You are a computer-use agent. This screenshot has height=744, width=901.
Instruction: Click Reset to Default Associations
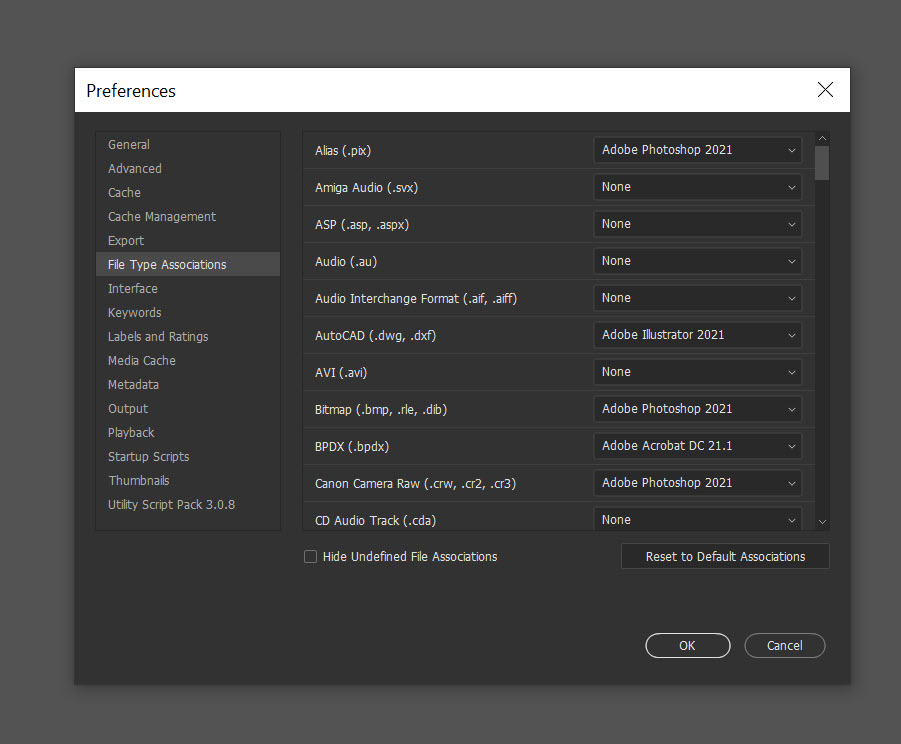[724, 556]
